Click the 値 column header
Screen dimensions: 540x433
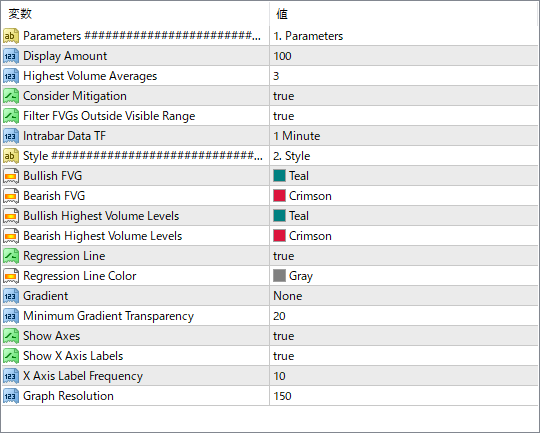click(x=404, y=14)
